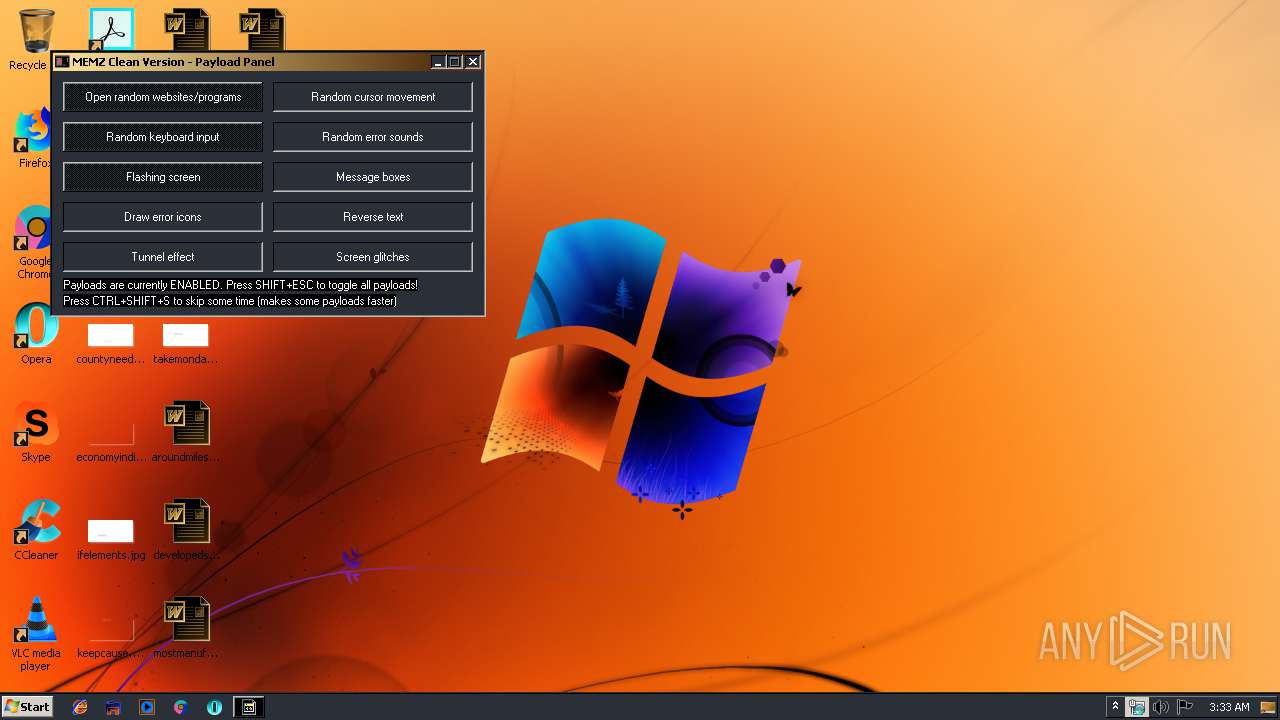1280x720 pixels.
Task: Select the VLC media player desktop shortcut
Action: 36,634
